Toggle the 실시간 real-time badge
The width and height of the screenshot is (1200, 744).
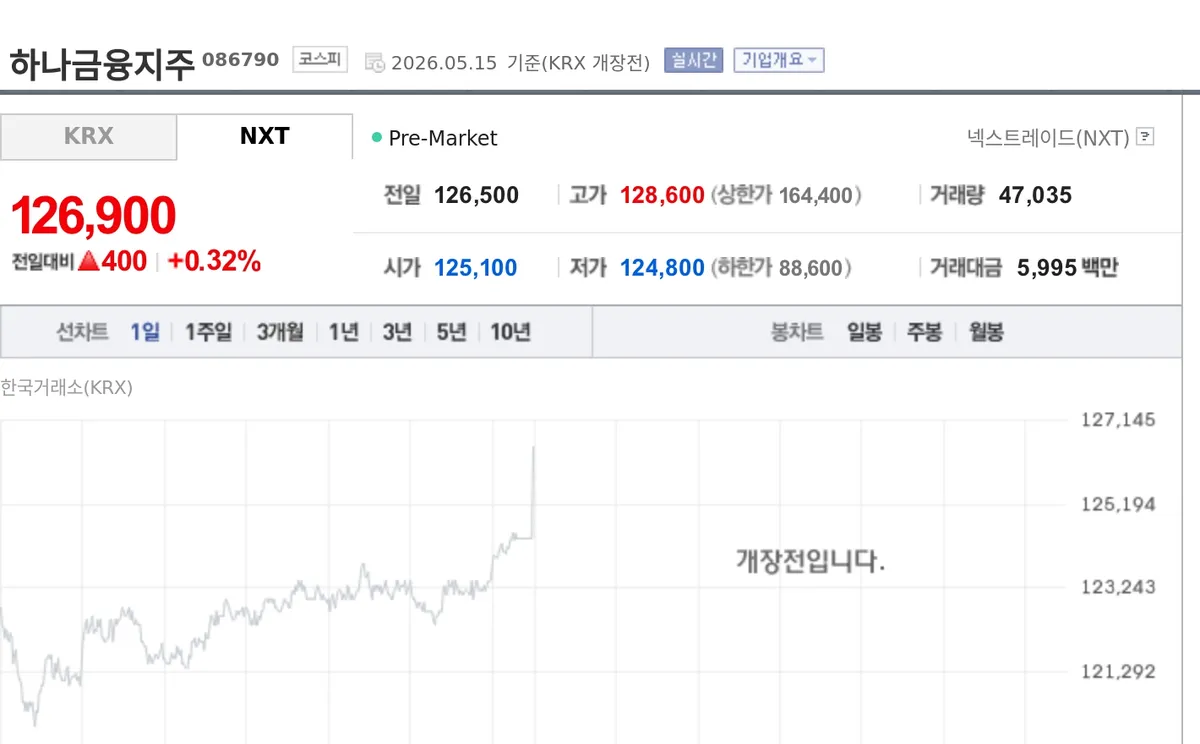click(x=693, y=60)
